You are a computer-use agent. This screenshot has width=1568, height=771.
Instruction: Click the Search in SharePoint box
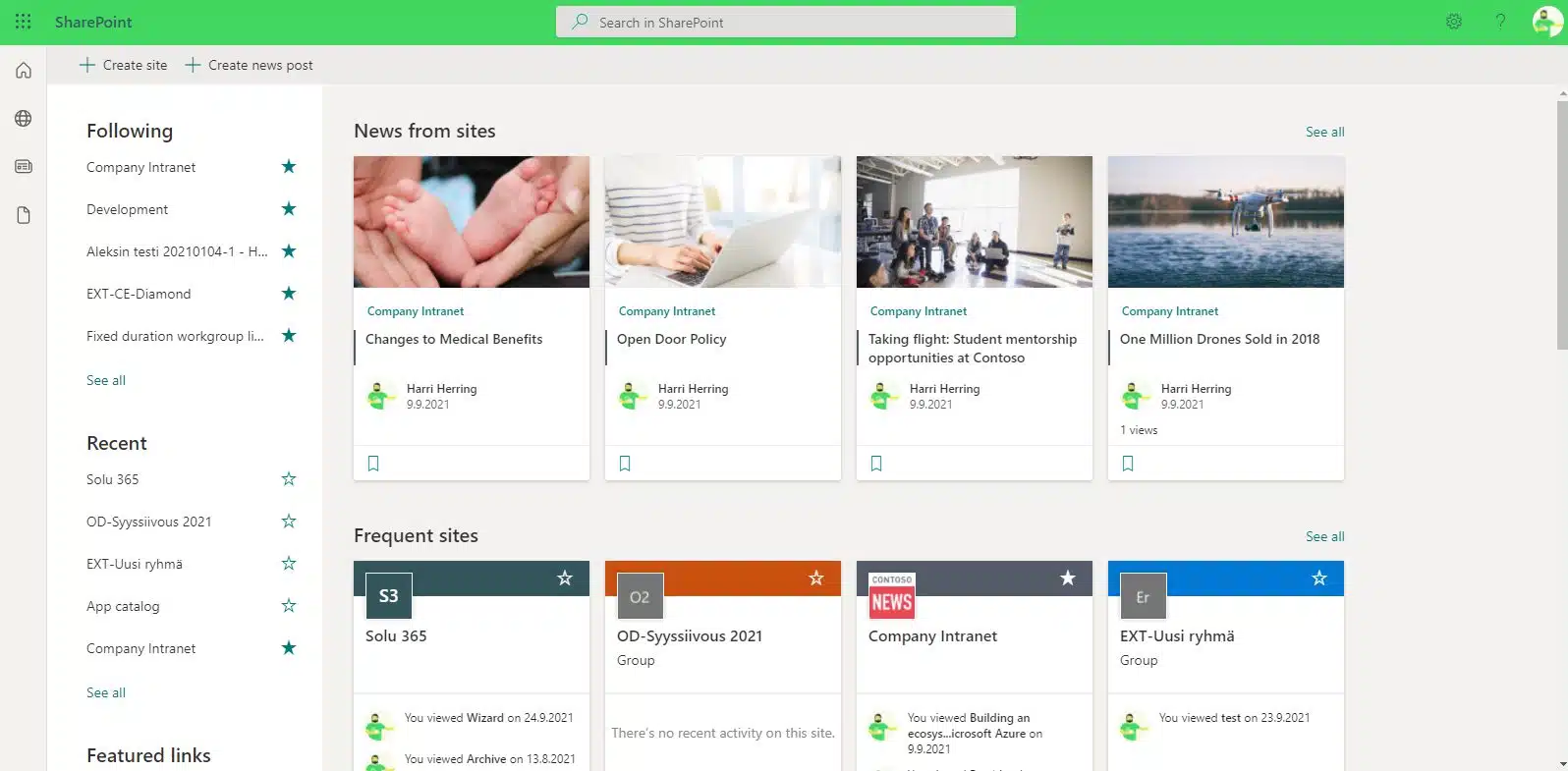click(786, 22)
